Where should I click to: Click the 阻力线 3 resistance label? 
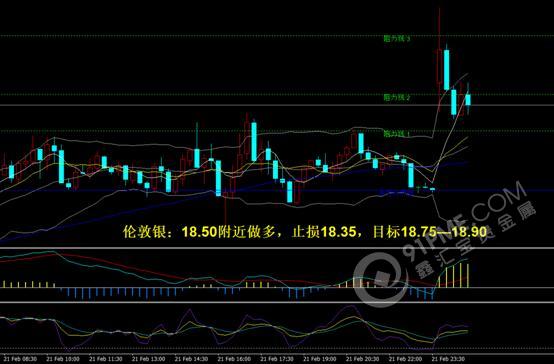click(397, 39)
